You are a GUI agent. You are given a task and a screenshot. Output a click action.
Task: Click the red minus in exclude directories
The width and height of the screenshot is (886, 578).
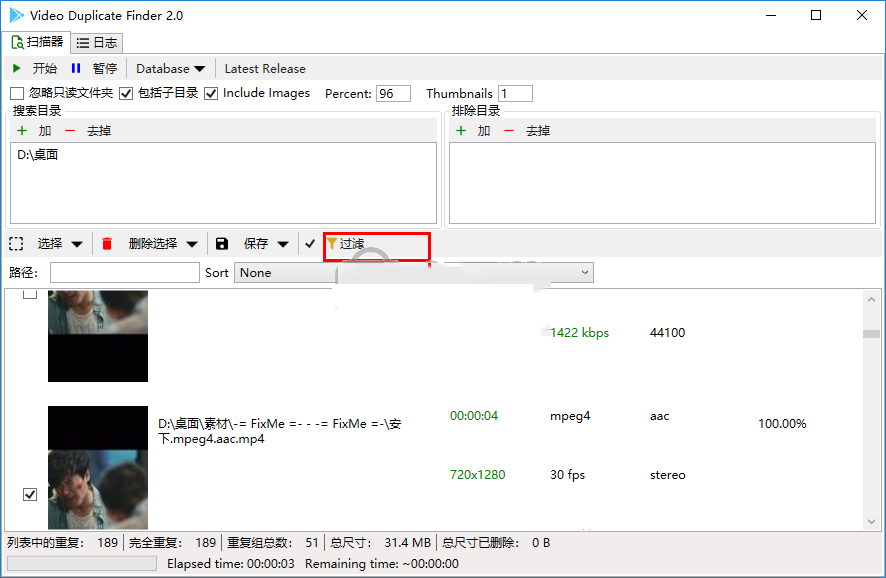pyautogui.click(x=509, y=131)
